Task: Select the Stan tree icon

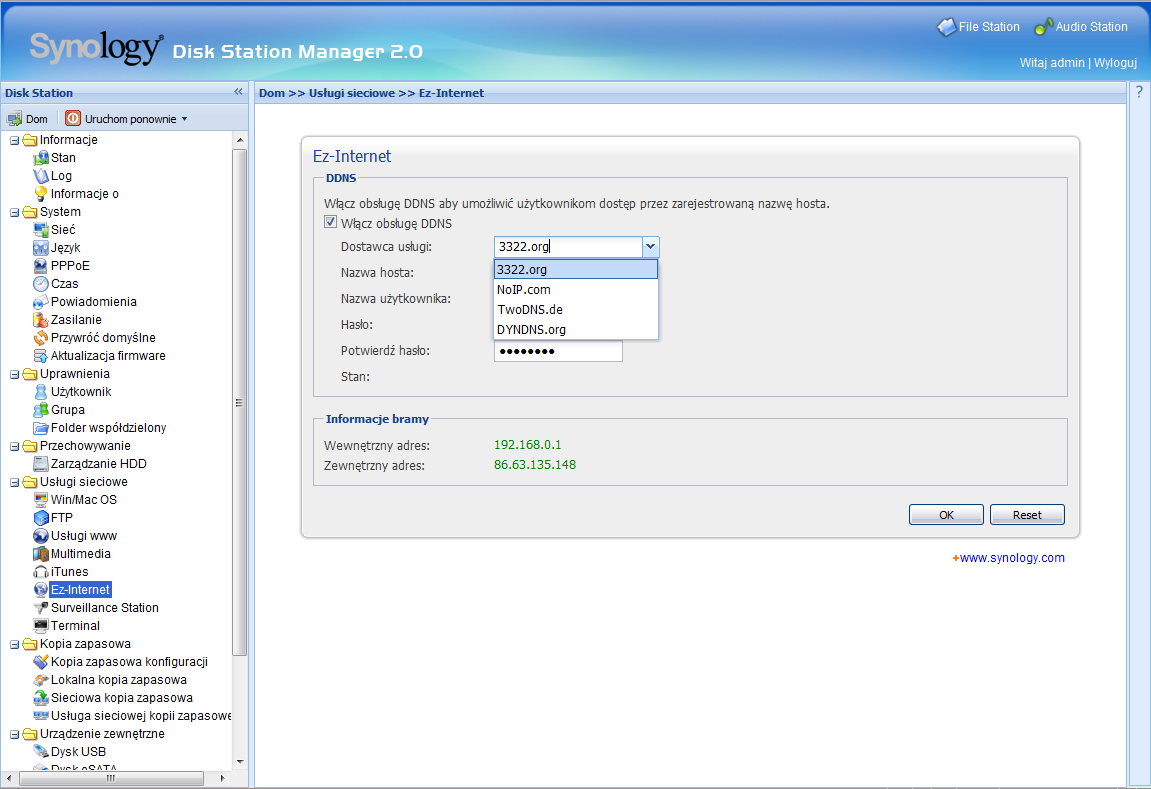Action: [41, 158]
